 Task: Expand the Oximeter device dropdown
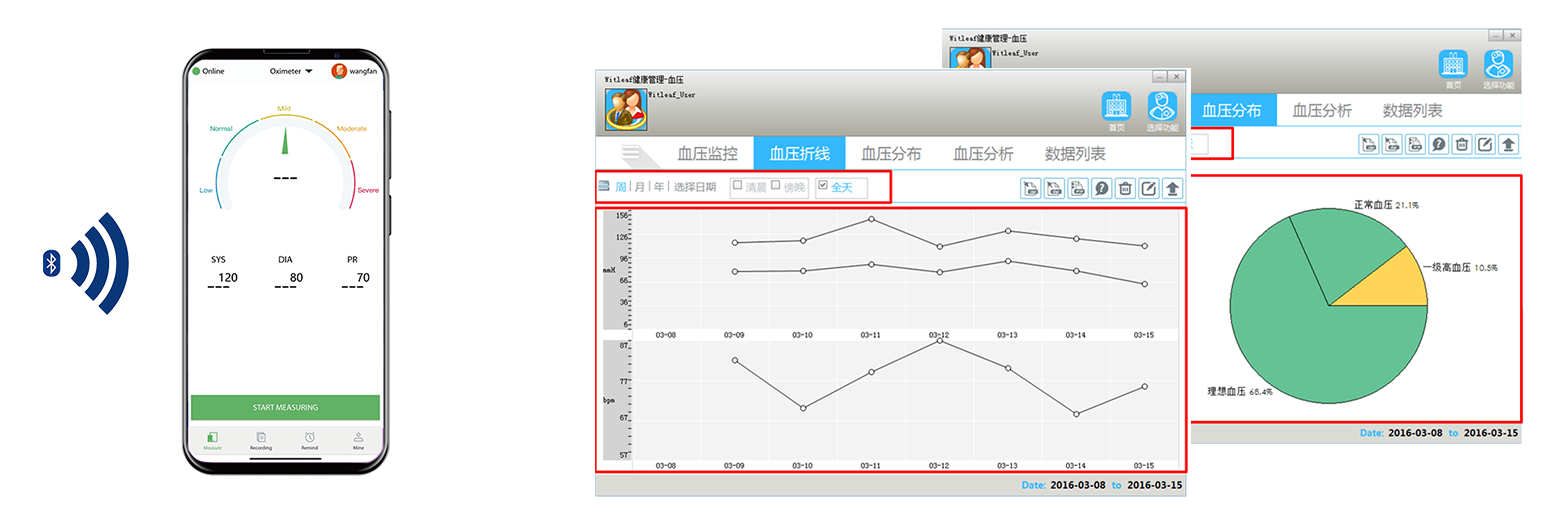[292, 71]
